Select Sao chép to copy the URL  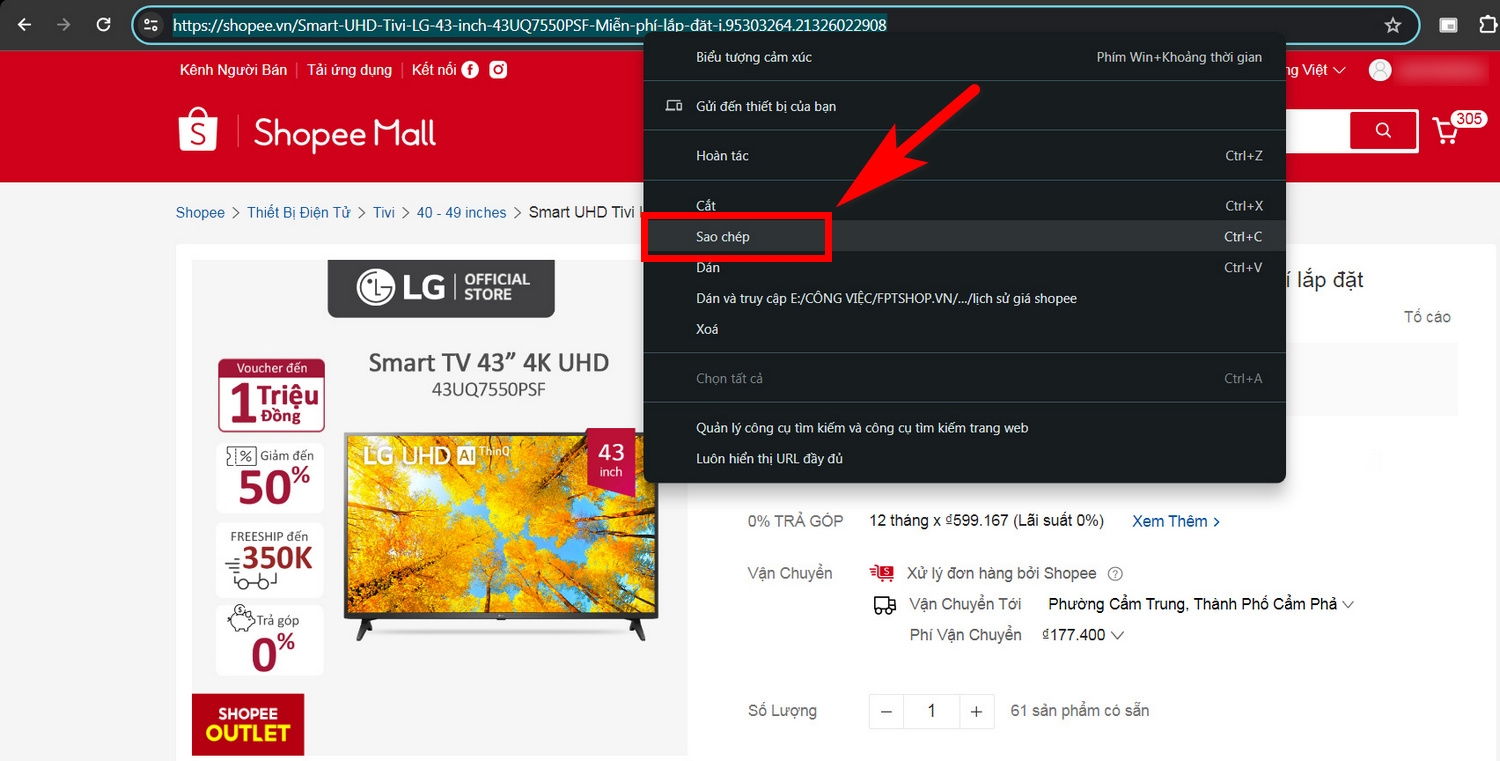click(964, 237)
